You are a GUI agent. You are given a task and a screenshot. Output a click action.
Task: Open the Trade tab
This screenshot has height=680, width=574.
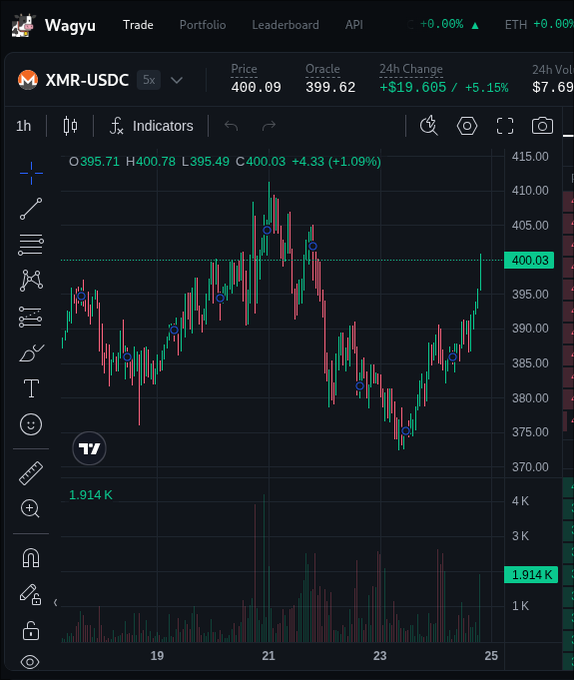coord(138,25)
